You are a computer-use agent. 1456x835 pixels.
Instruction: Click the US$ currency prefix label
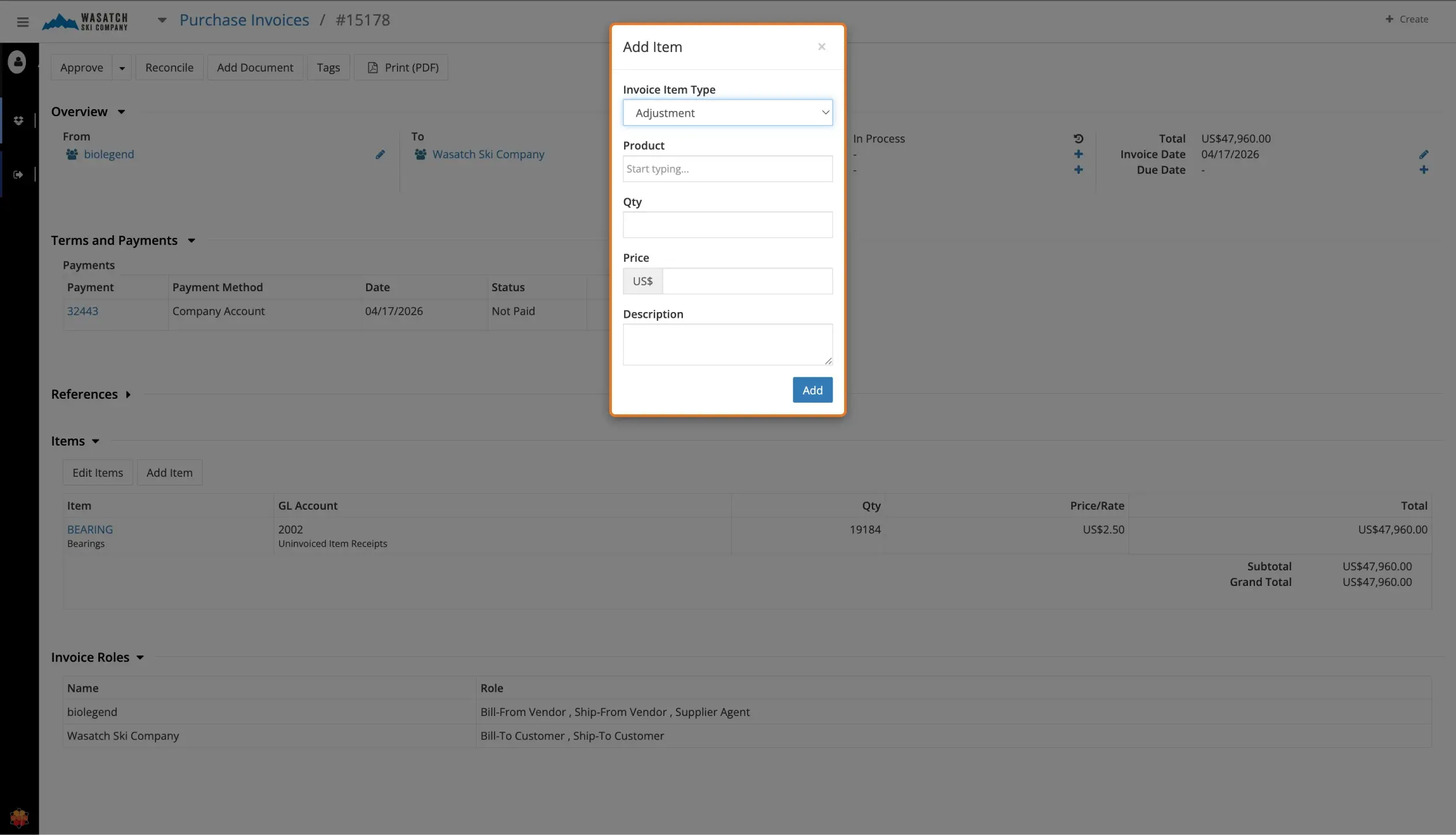(x=642, y=281)
